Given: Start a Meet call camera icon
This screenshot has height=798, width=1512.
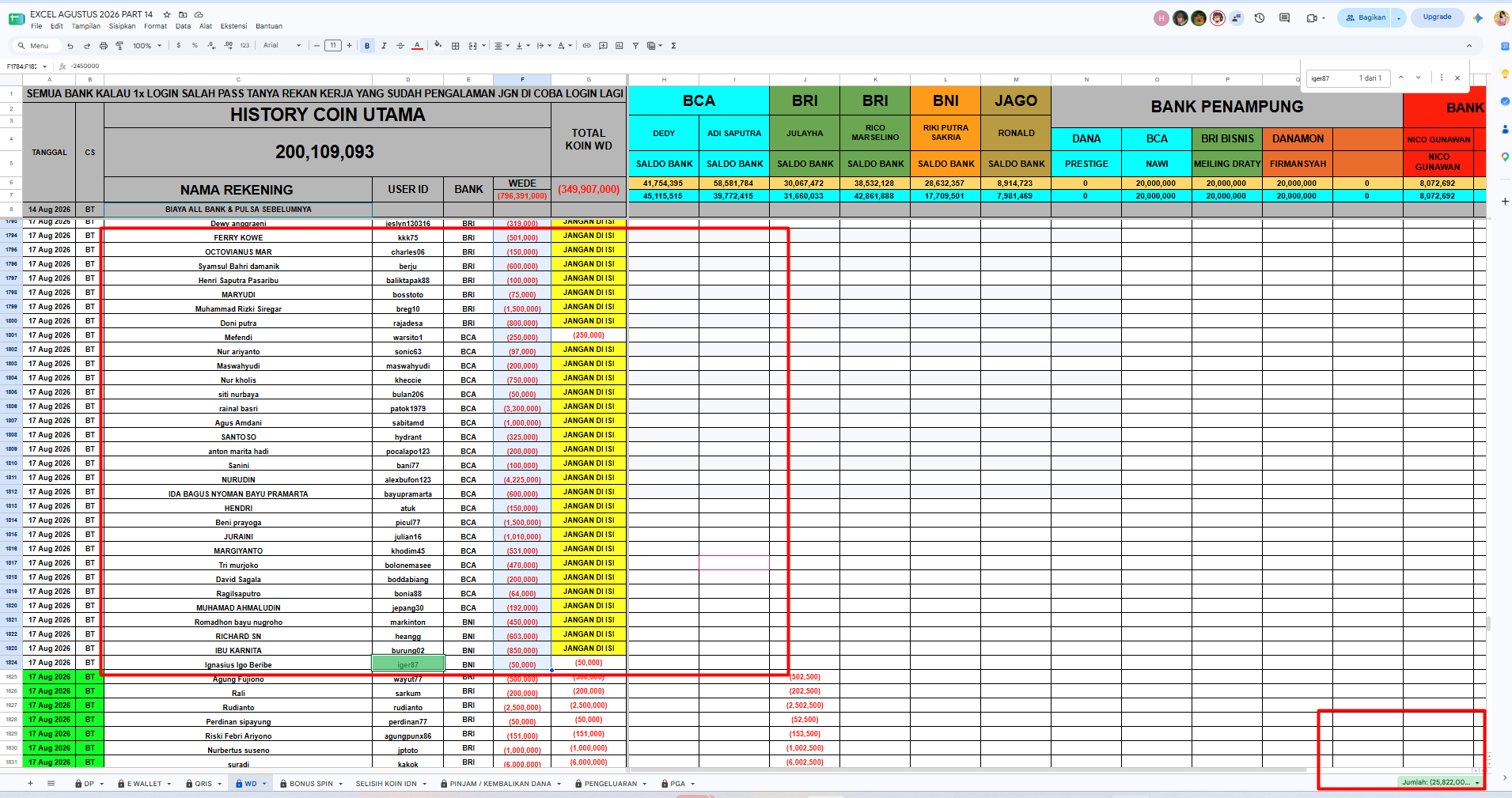Looking at the screenshot, I should 1313,17.
